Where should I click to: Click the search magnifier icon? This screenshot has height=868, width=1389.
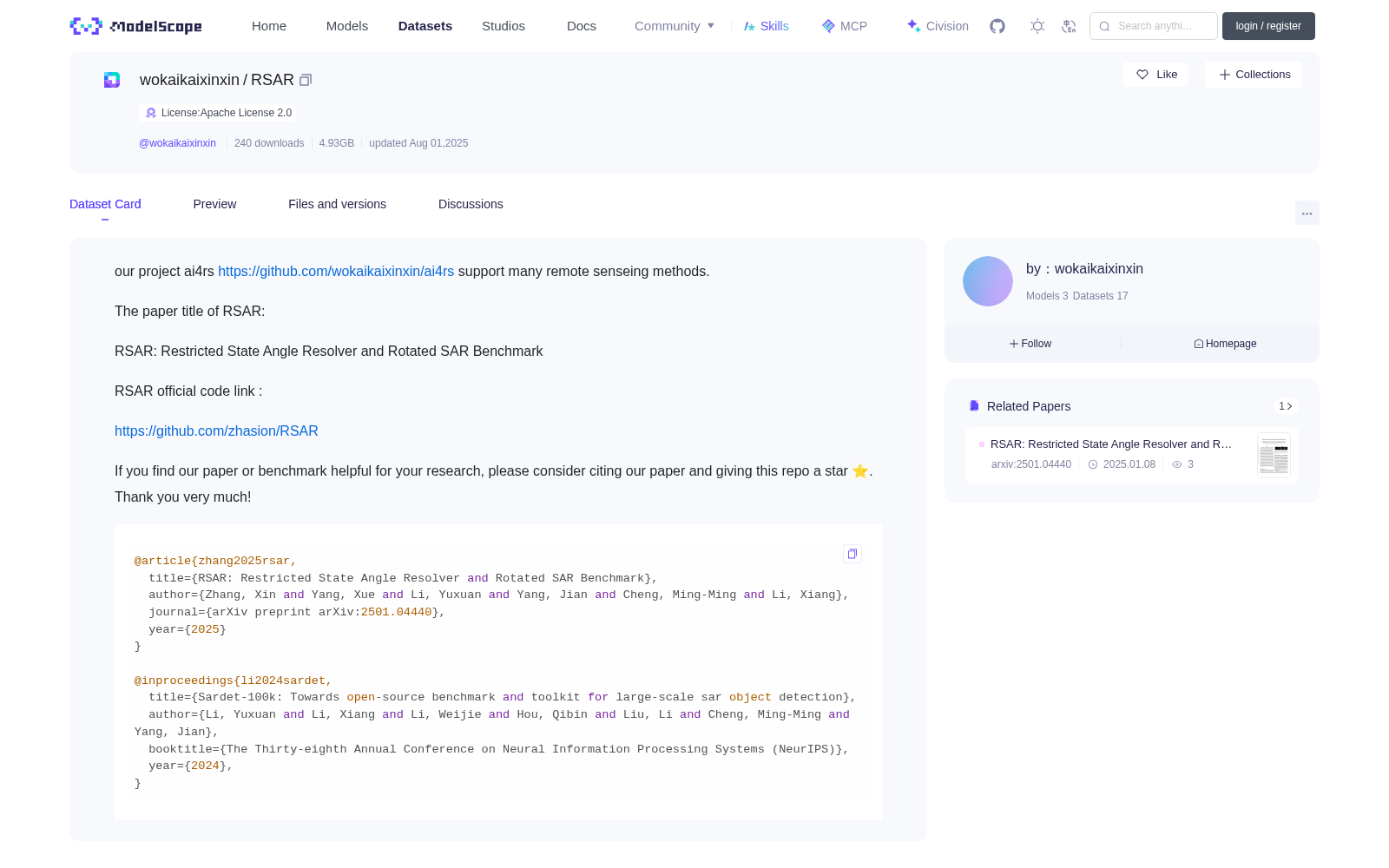tap(1104, 26)
